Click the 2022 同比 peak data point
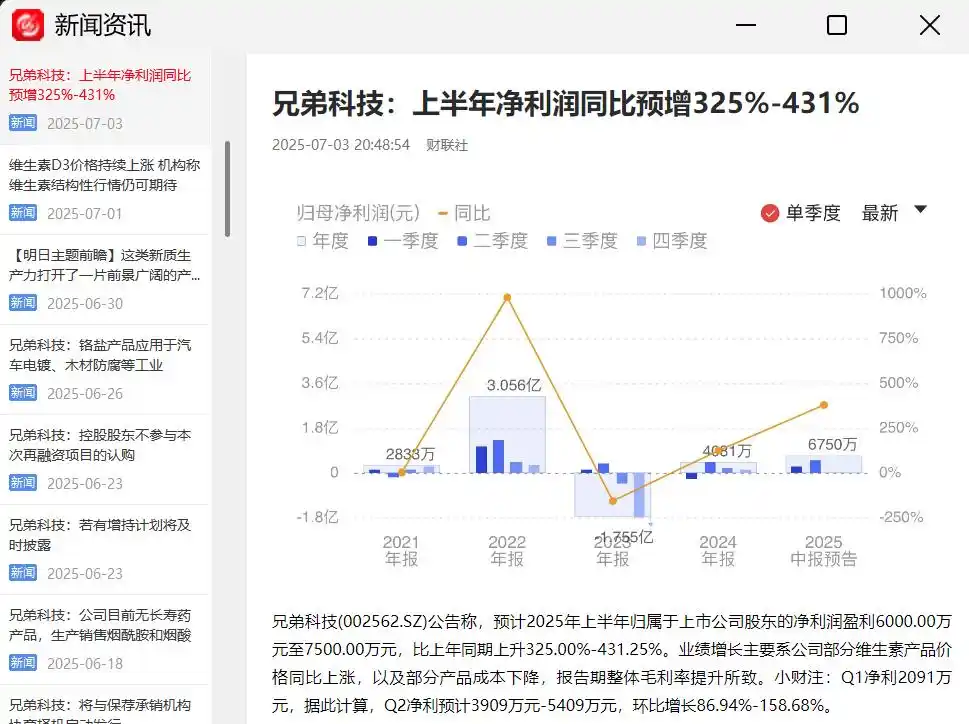The width and height of the screenshot is (969, 724). (507, 298)
